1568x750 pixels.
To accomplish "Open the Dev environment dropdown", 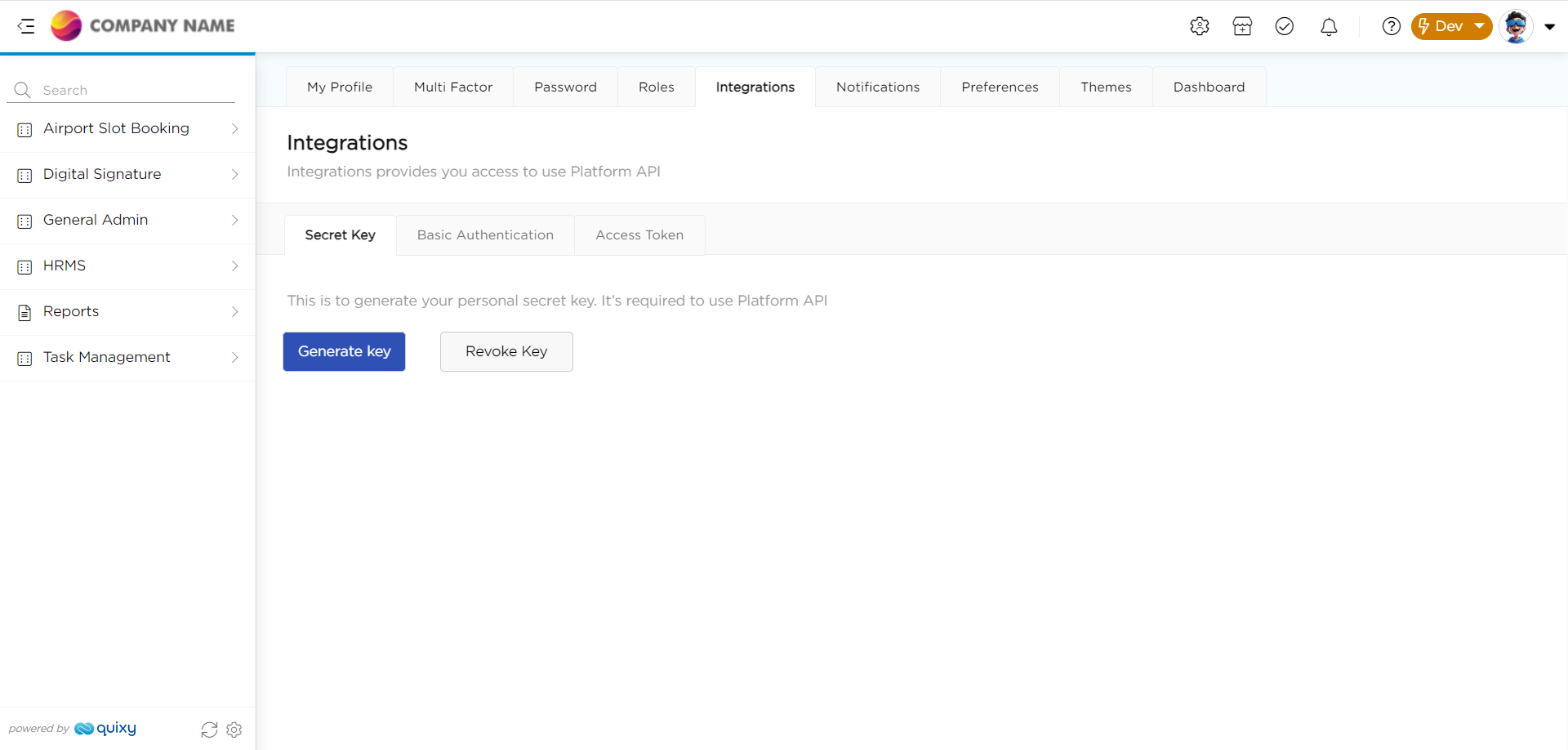I will pyautogui.click(x=1451, y=26).
